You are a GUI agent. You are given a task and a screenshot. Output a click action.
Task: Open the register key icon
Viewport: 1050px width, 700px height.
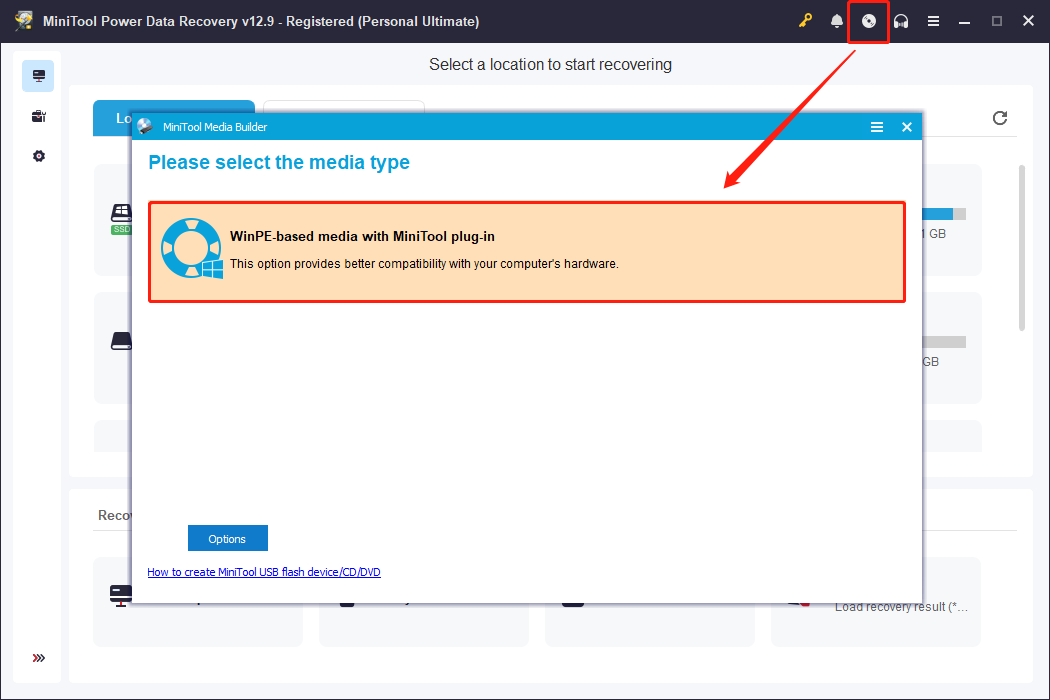point(805,21)
